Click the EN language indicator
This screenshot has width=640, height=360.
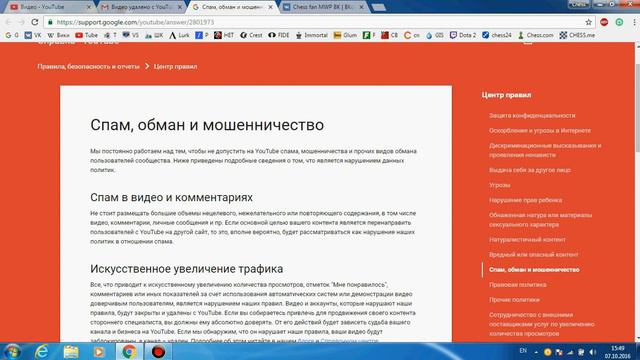(x=523, y=351)
